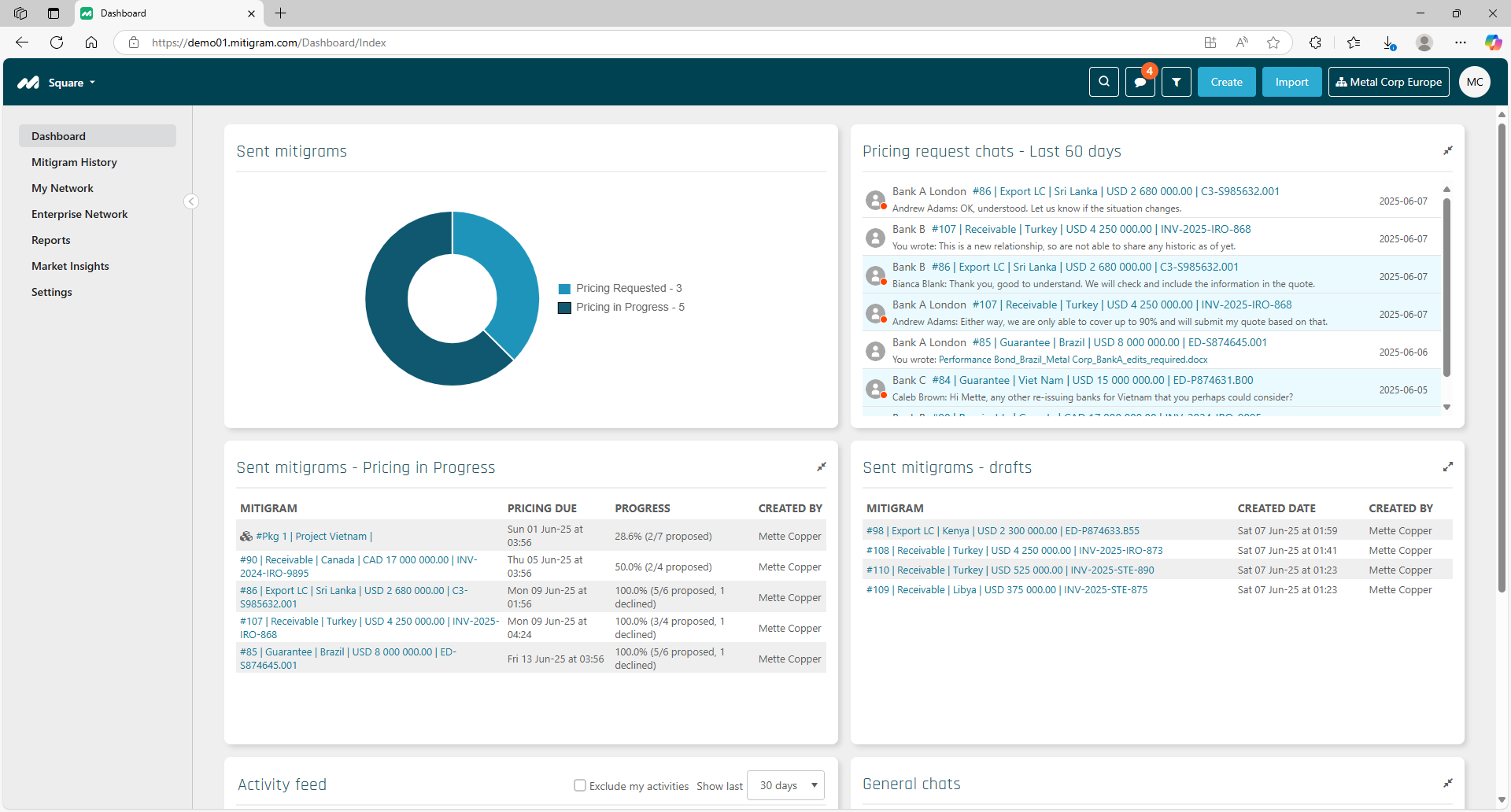Image resolution: width=1511 pixels, height=812 pixels.
Task: Click the dark Pricing in Progress donut segment
Action: tap(393, 330)
